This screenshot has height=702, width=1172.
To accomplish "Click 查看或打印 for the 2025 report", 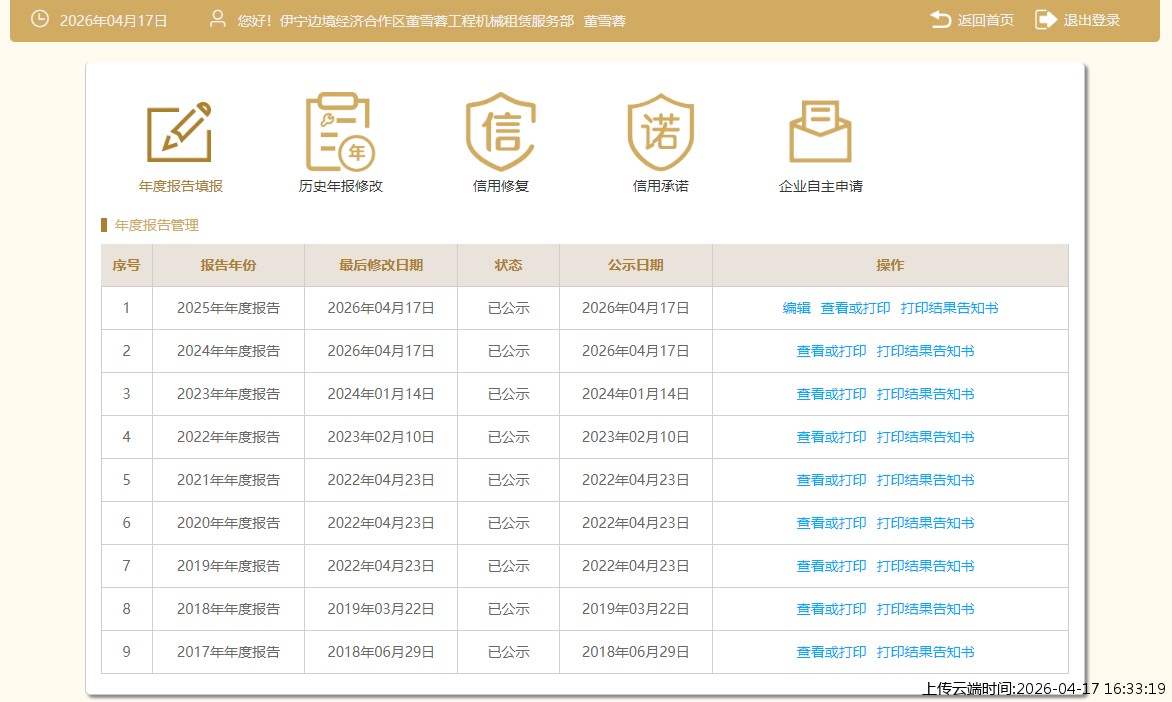I will [x=855, y=308].
